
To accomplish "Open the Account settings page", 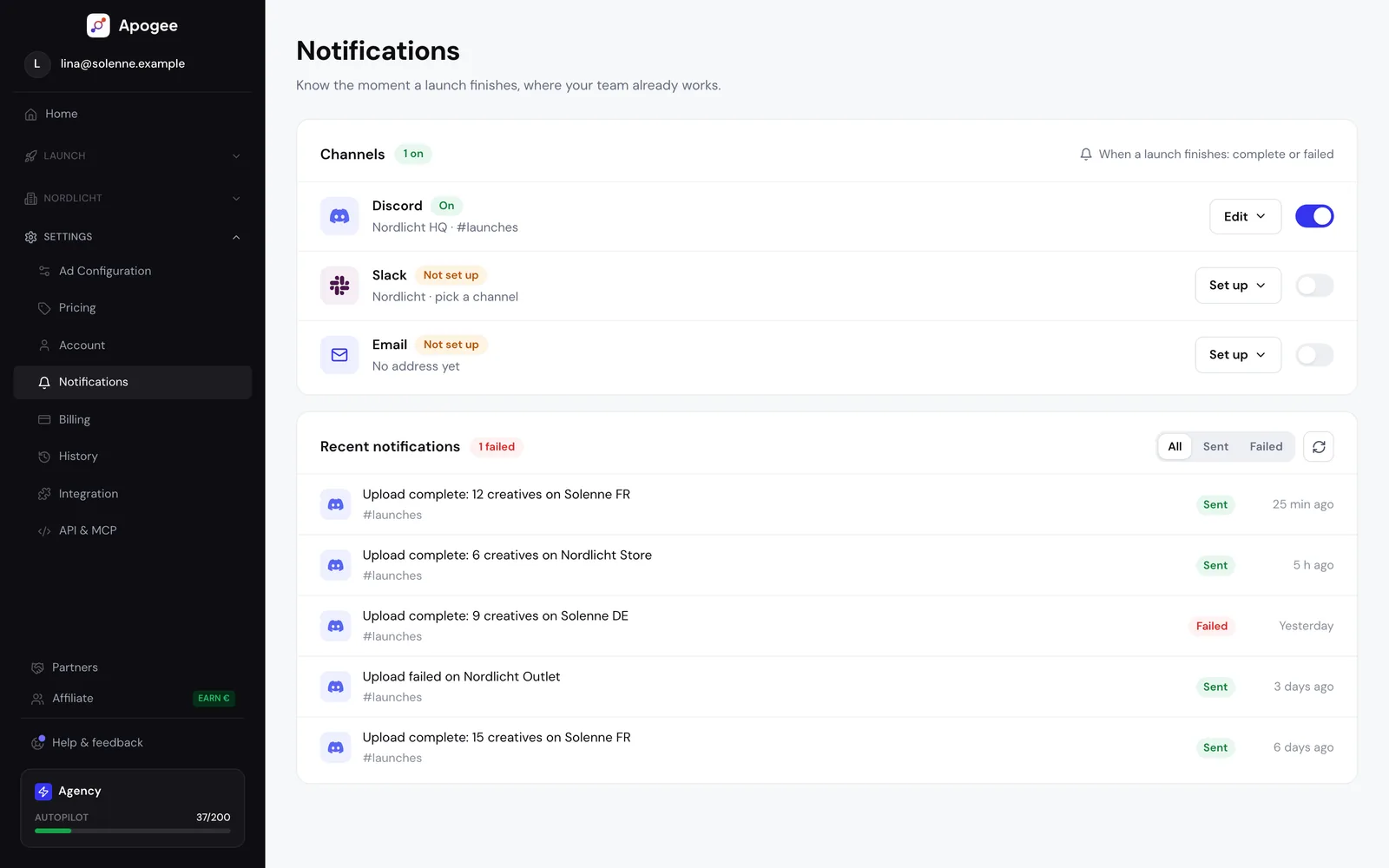I will pos(133,345).
